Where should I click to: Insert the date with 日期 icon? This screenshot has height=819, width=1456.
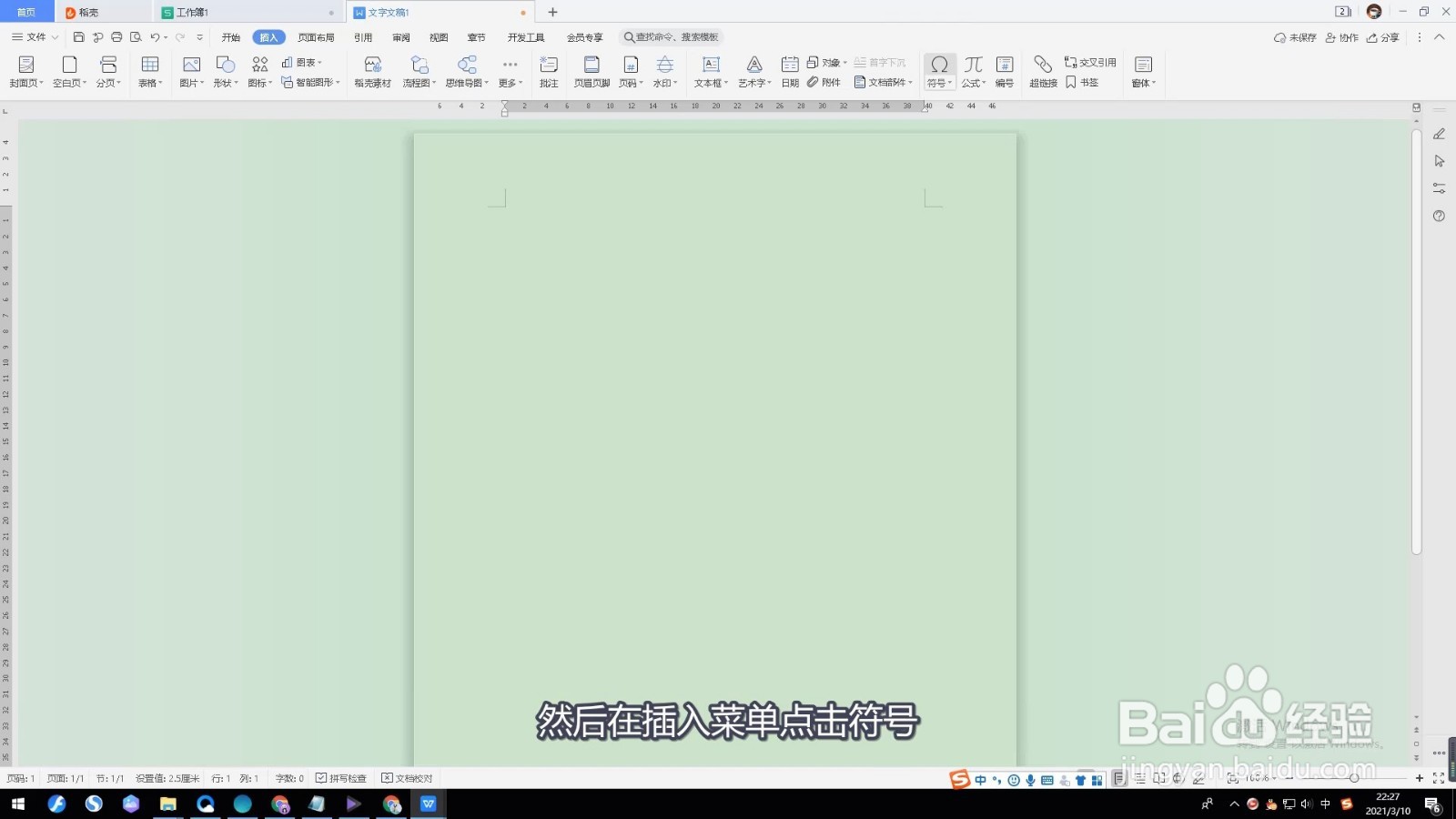(x=788, y=71)
